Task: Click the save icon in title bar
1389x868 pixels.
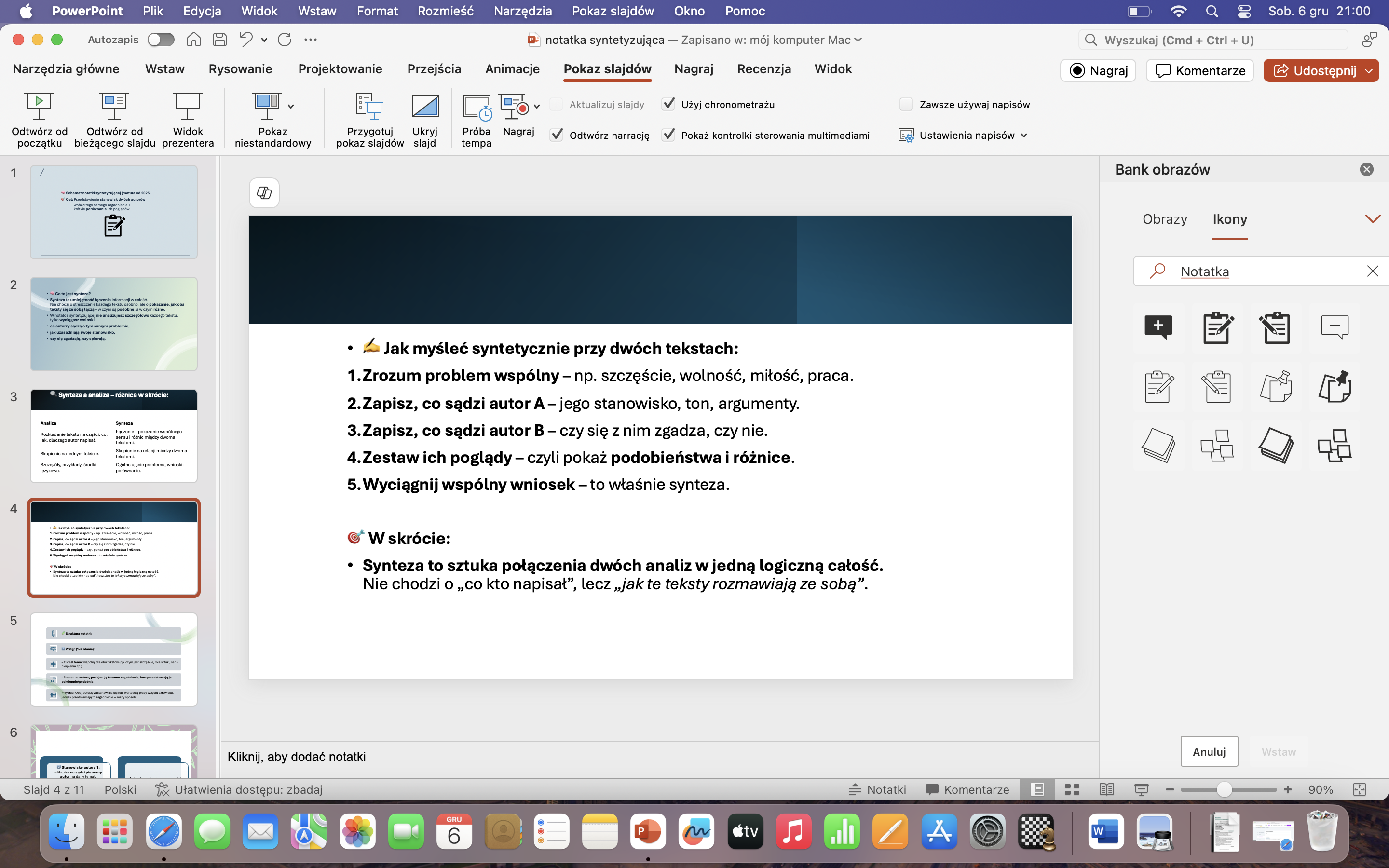Action: (x=220, y=40)
